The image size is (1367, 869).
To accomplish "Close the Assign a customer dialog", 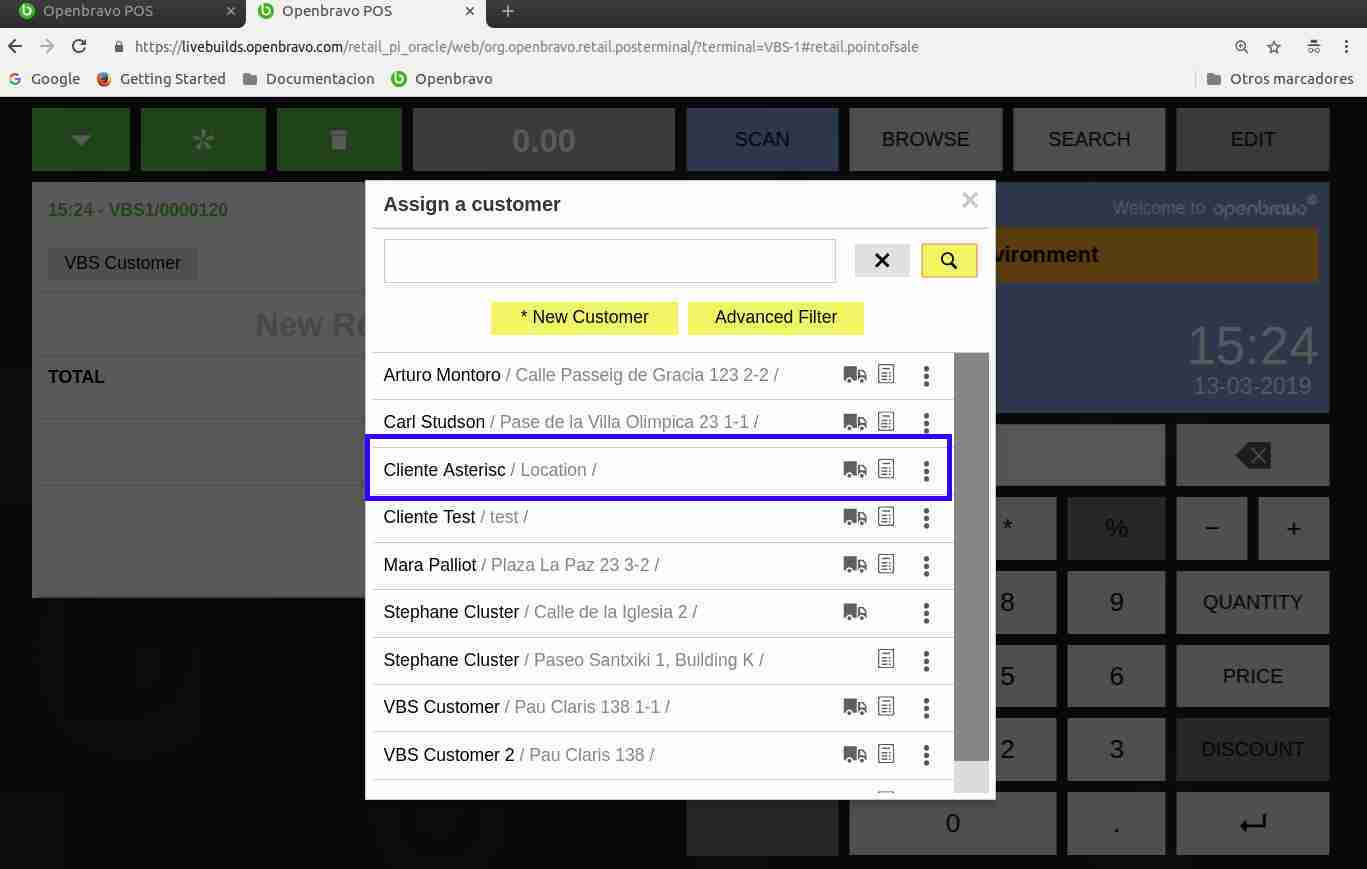I will (x=969, y=200).
